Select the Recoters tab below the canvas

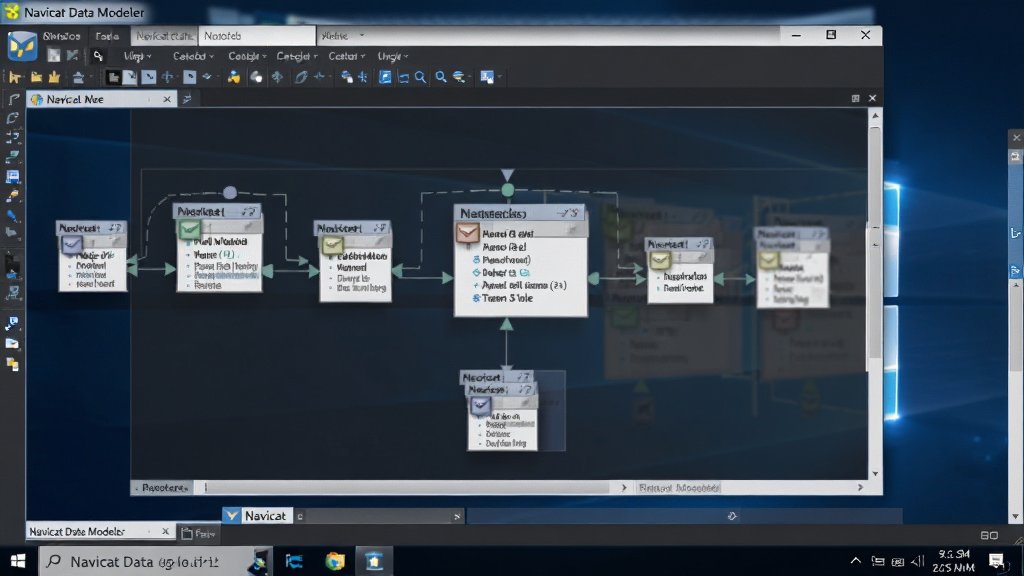click(161, 488)
